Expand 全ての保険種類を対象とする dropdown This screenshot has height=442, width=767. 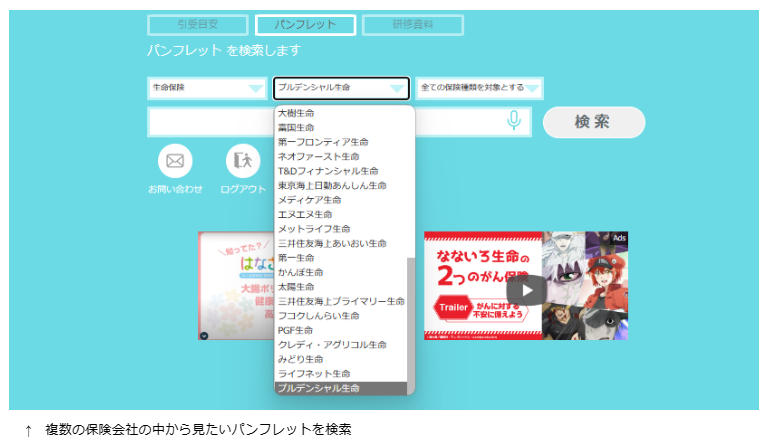click(479, 88)
